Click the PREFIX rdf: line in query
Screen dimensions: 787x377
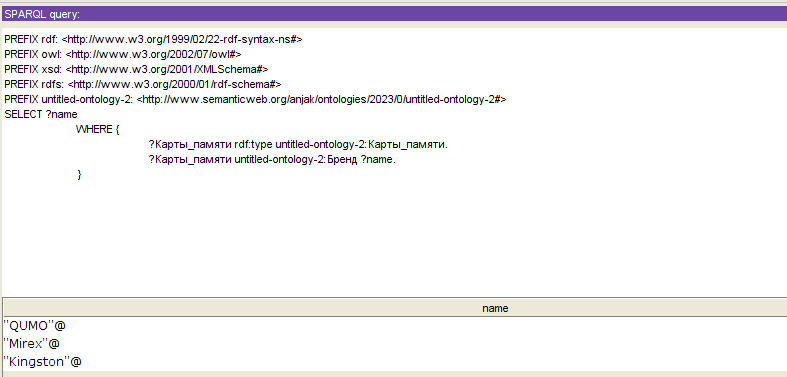pos(153,39)
